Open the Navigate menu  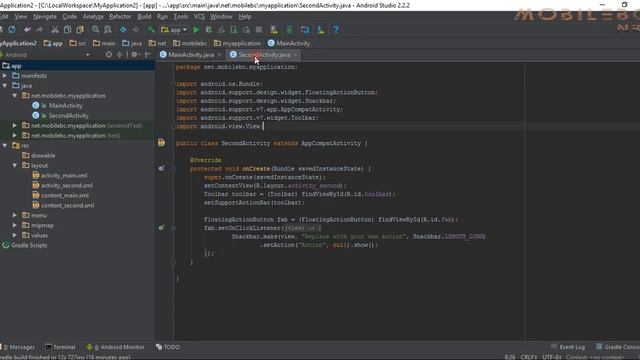point(45,17)
